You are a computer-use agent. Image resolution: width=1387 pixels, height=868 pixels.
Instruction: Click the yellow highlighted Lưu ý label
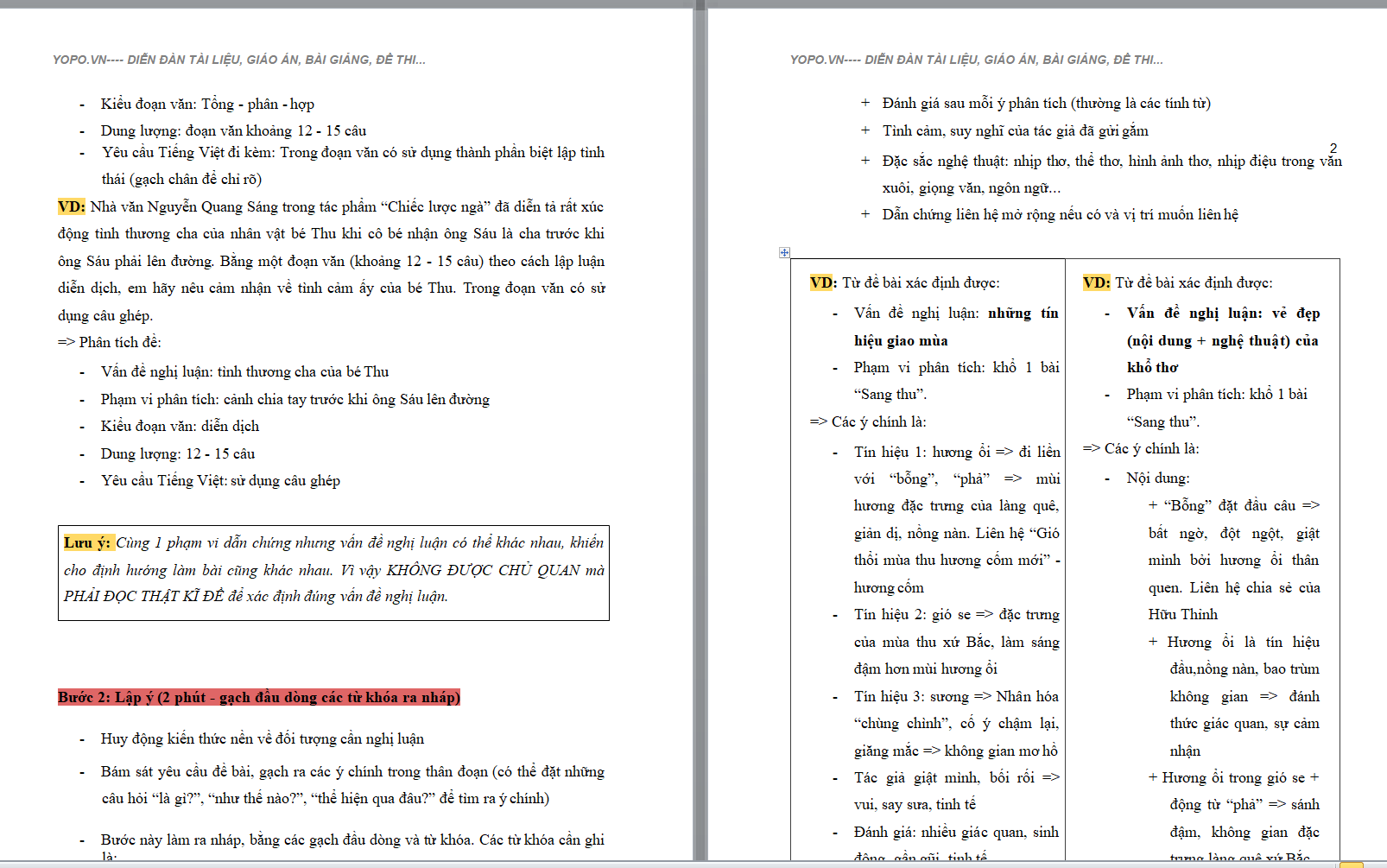86,542
